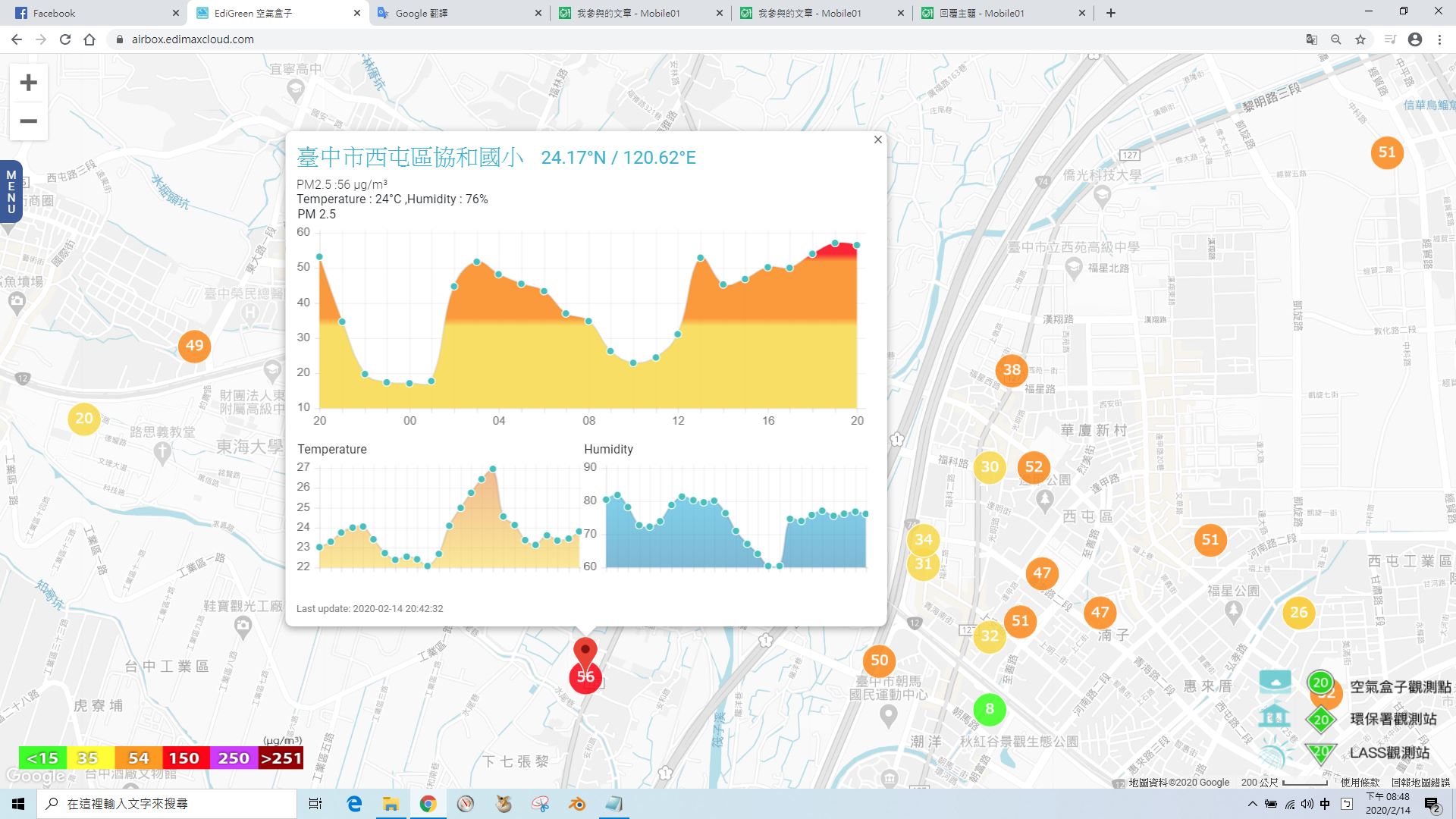Image resolution: width=1456 pixels, height=819 pixels.
Task: Show hidden icons in system tray
Action: coord(1252,804)
